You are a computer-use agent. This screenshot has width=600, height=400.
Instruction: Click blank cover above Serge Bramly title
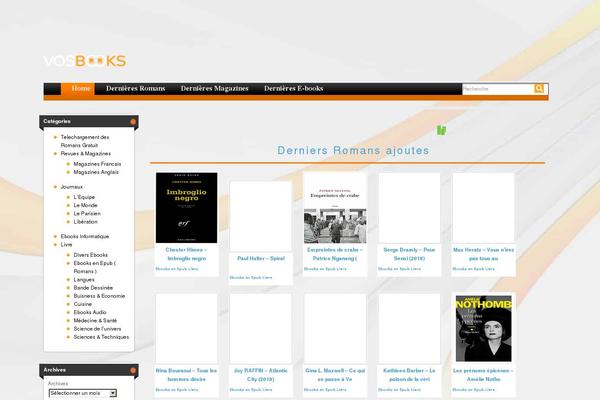pyautogui.click(x=409, y=207)
